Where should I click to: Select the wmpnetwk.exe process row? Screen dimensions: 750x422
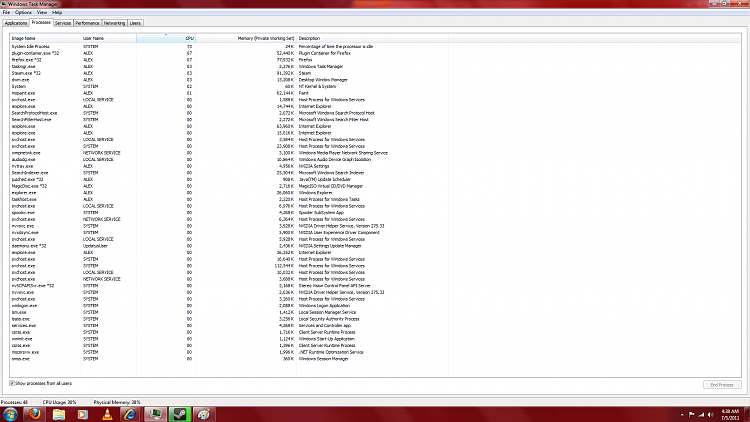tap(230, 153)
